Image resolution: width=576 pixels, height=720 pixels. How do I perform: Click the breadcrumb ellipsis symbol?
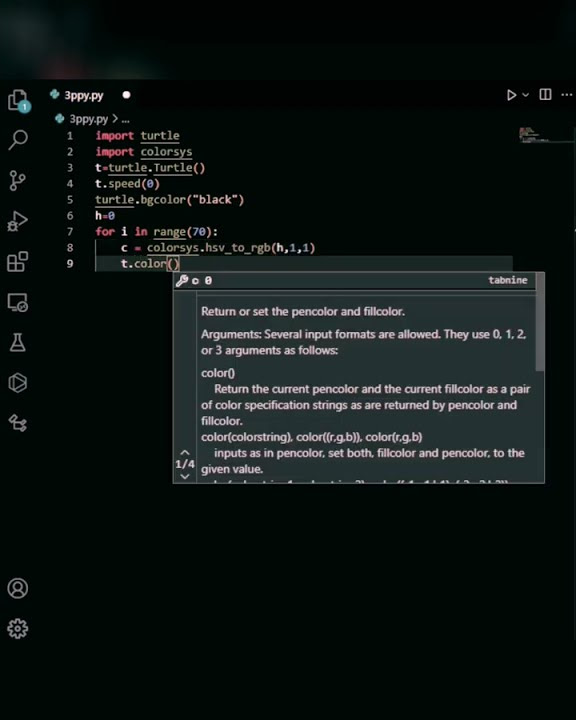(x=125, y=119)
